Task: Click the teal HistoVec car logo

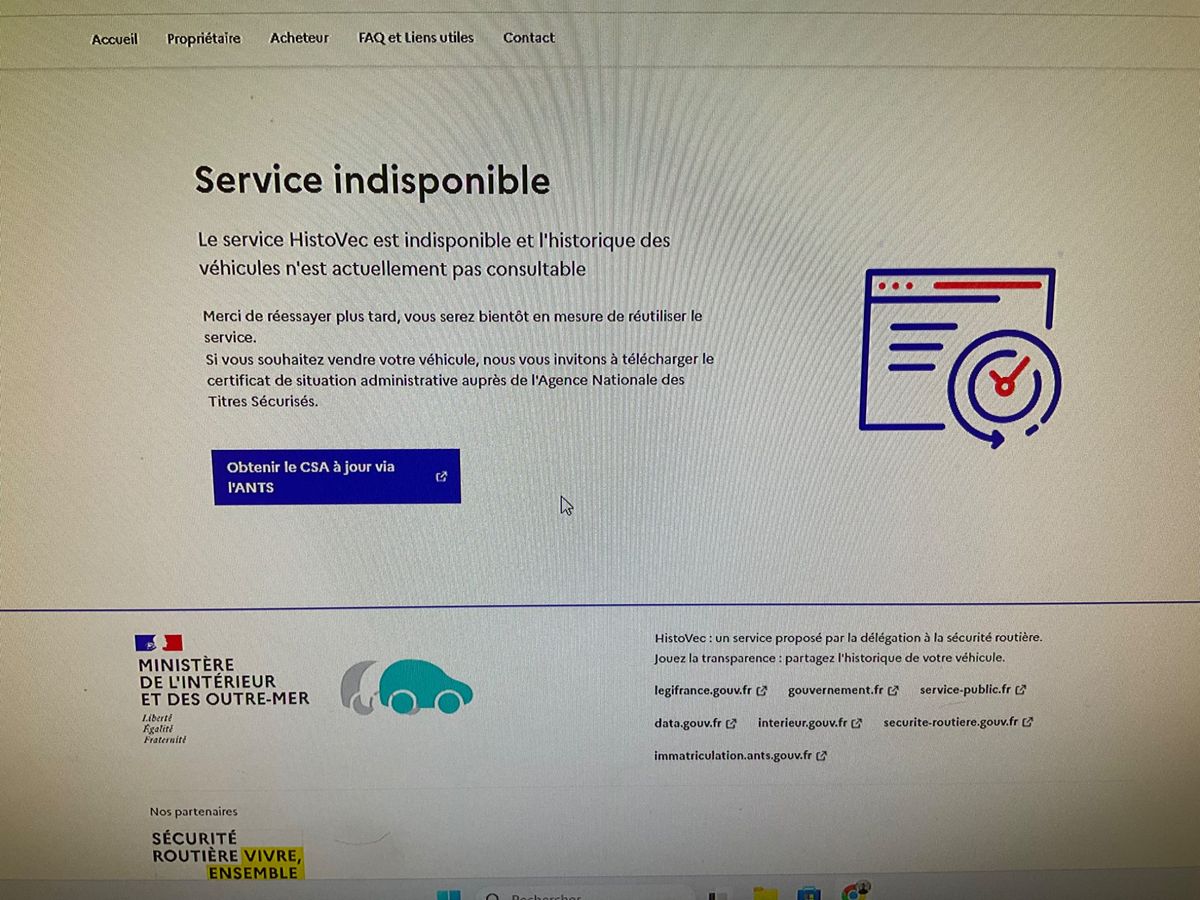Action: point(407,686)
